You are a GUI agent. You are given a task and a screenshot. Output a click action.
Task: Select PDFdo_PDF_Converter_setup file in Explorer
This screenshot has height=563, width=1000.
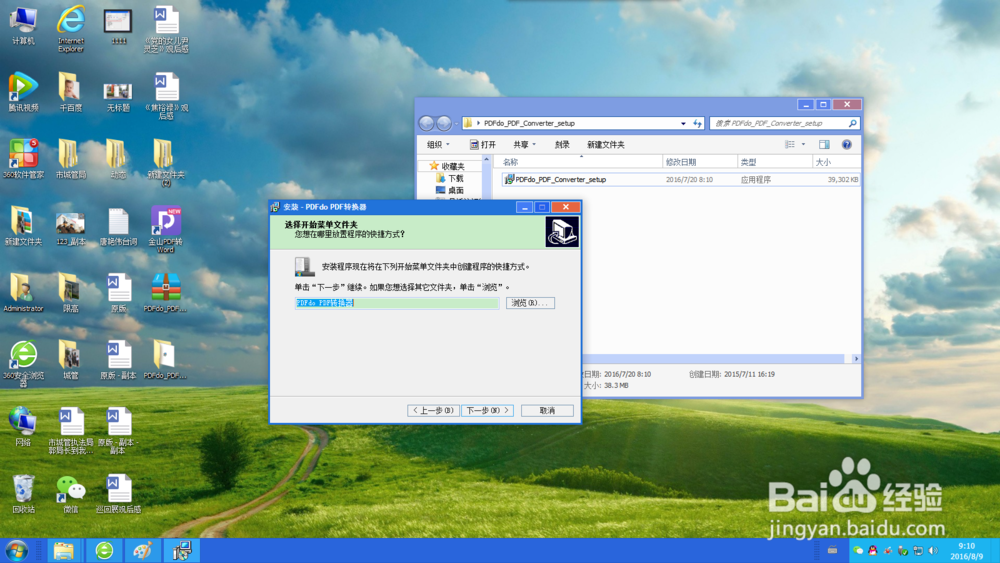coord(680,180)
